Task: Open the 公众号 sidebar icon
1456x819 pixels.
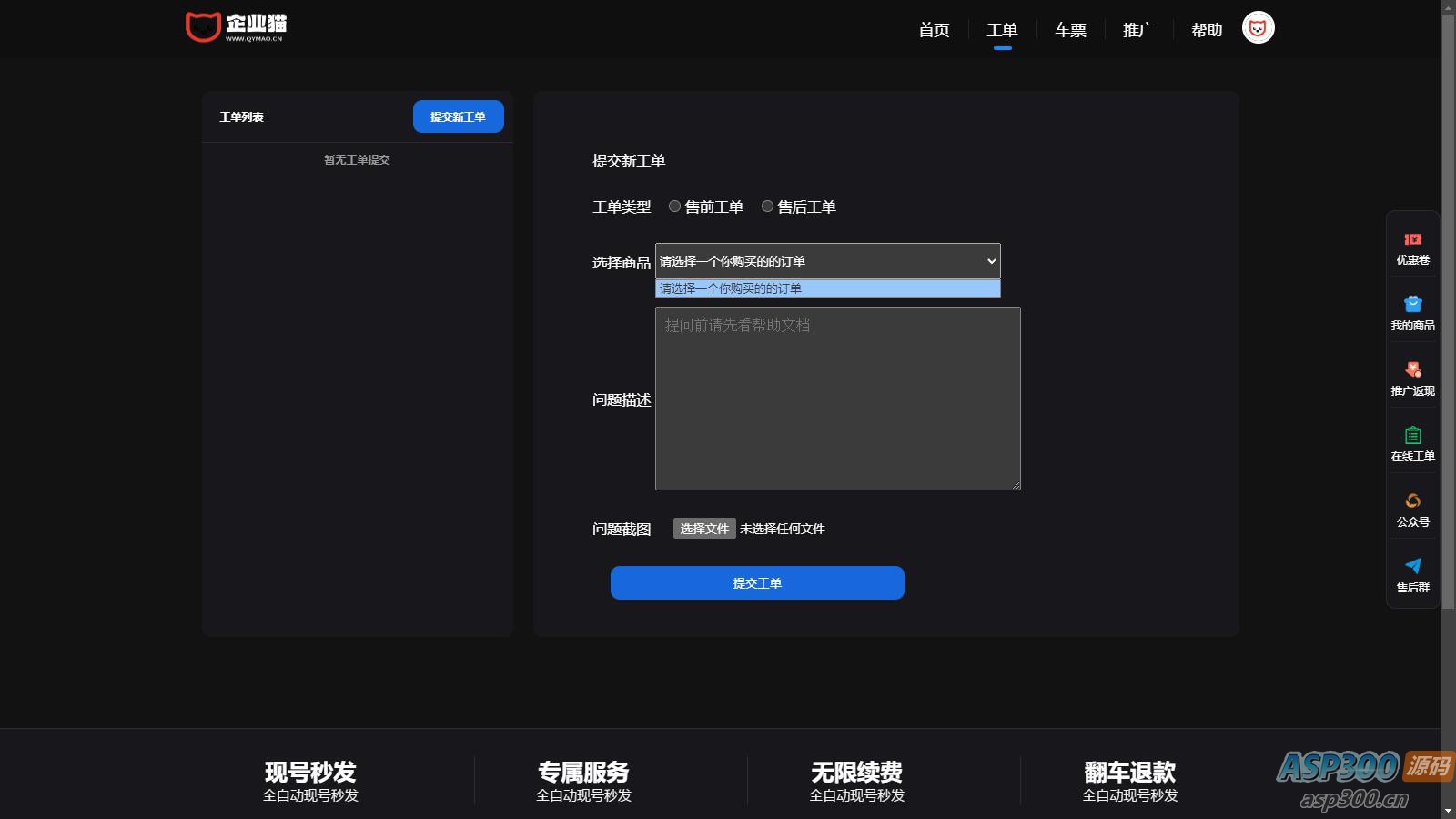Action: click(1412, 501)
